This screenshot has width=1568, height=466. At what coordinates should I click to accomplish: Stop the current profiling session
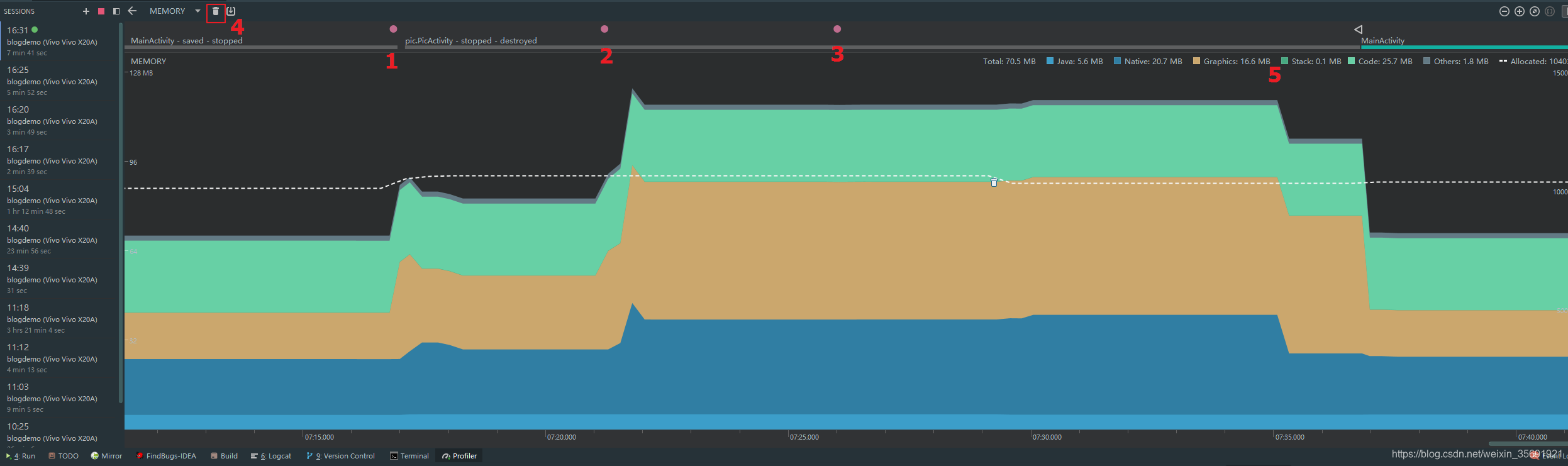(x=101, y=11)
